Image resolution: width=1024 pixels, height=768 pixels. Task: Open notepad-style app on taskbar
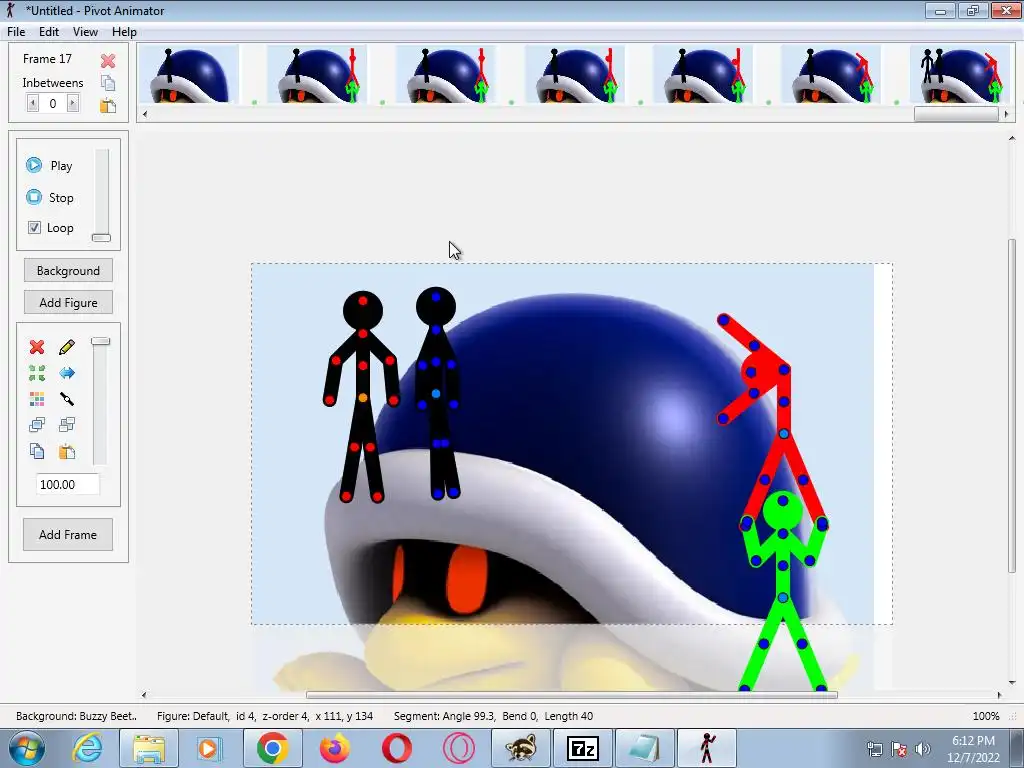point(644,748)
